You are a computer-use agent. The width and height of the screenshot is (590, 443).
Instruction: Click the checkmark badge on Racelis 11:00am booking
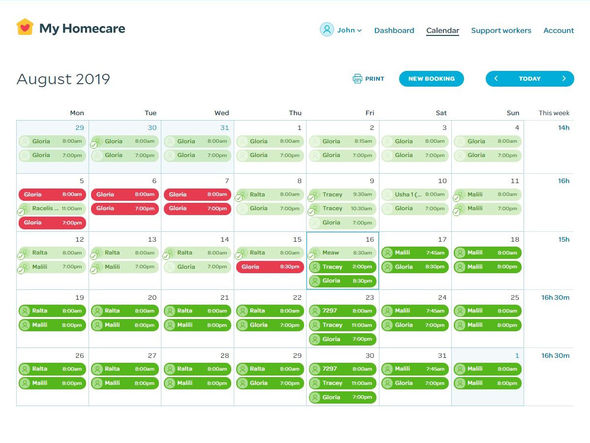point(21,212)
